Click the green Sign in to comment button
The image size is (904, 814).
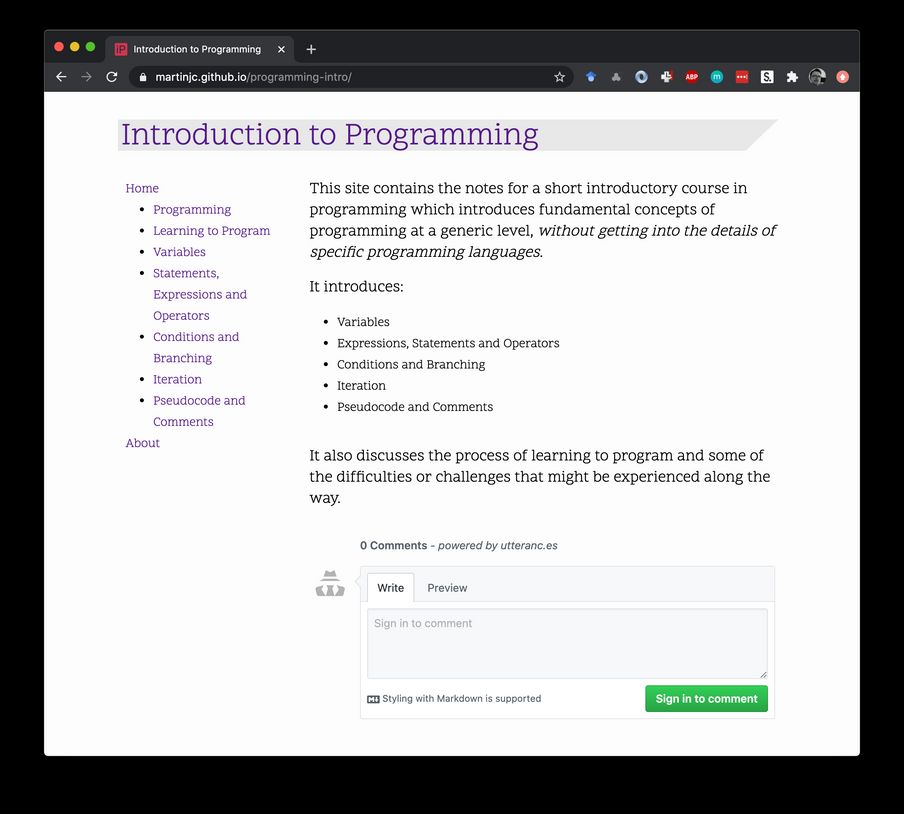pyautogui.click(x=706, y=698)
